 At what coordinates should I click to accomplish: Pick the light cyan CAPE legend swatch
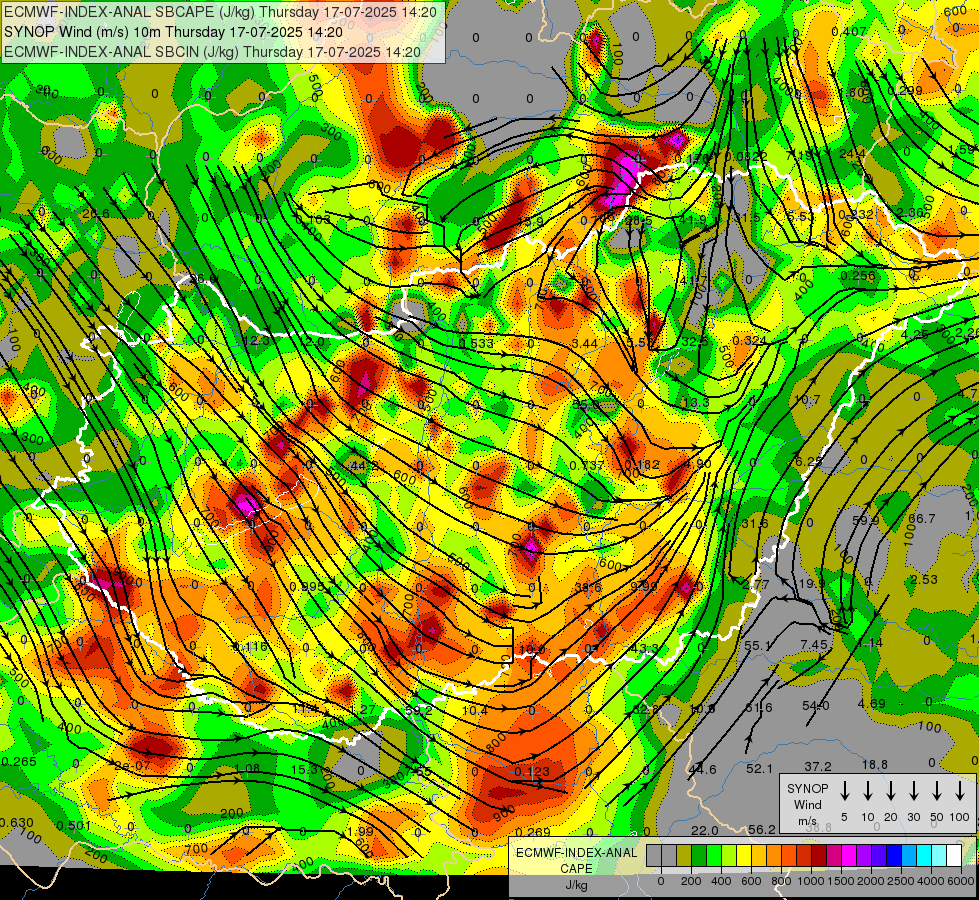click(x=939, y=855)
